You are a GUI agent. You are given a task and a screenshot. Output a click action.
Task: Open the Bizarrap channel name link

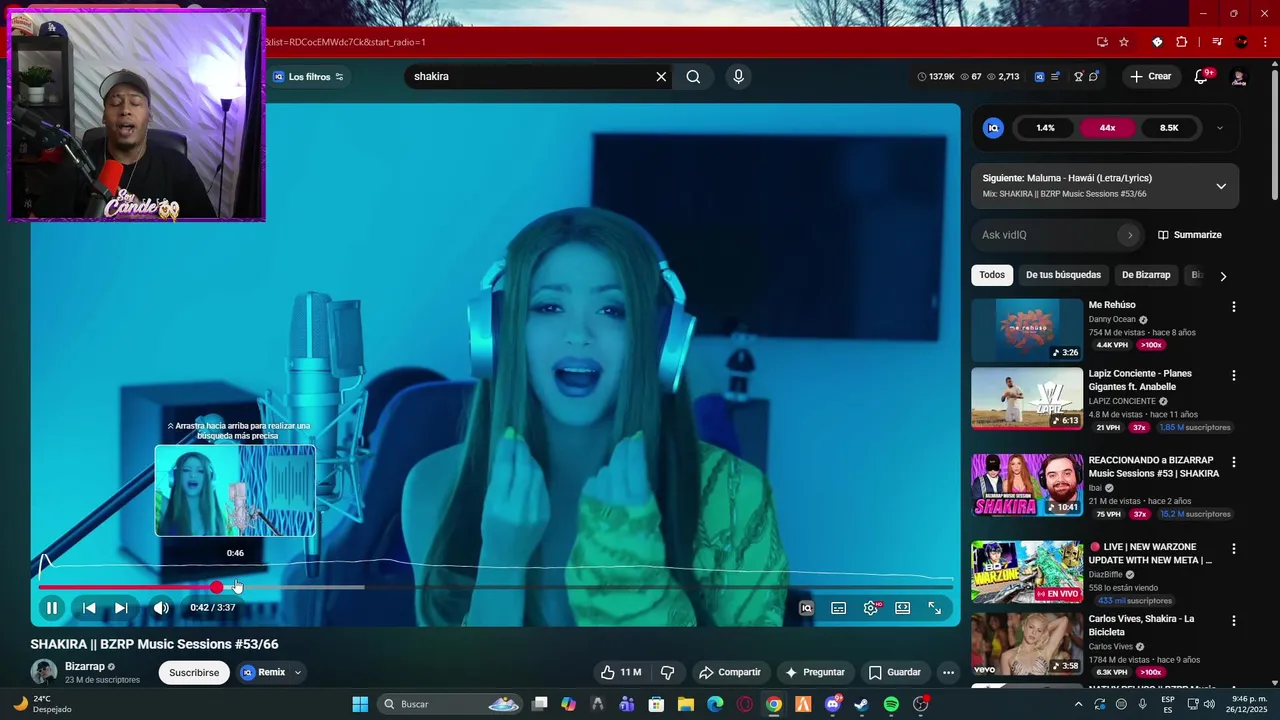click(85, 666)
